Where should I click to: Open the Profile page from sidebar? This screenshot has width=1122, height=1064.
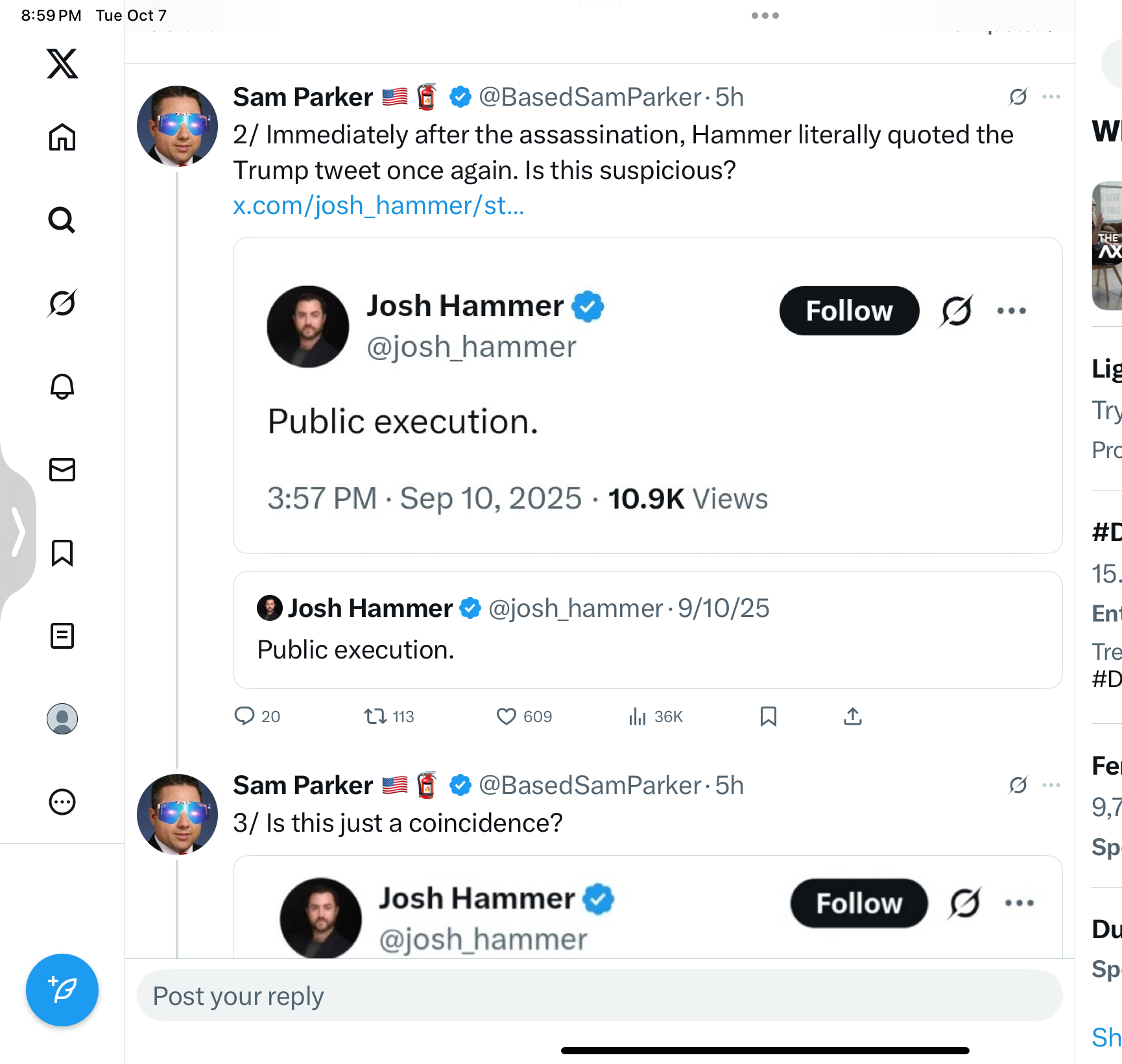(62, 719)
